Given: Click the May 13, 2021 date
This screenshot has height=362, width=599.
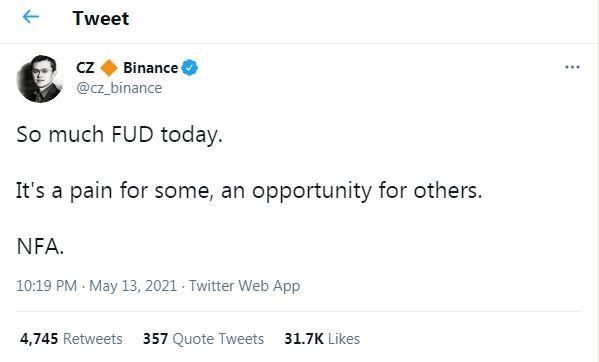Looking at the screenshot, I should 133,286.
